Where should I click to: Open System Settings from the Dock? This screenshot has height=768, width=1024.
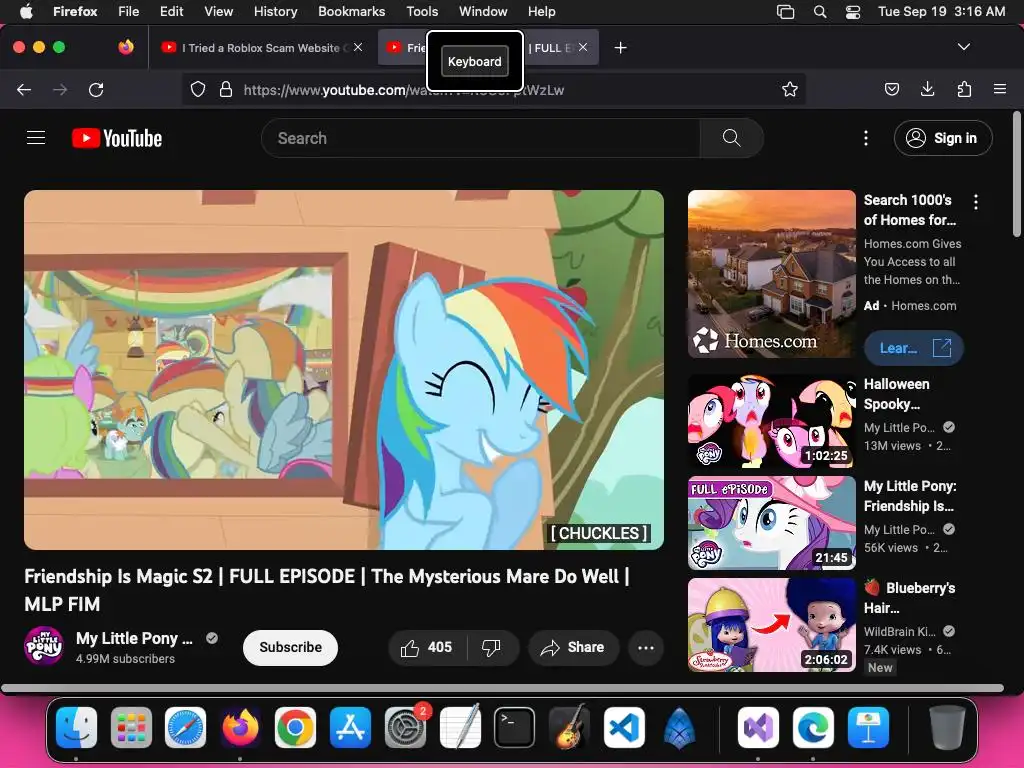[405, 727]
